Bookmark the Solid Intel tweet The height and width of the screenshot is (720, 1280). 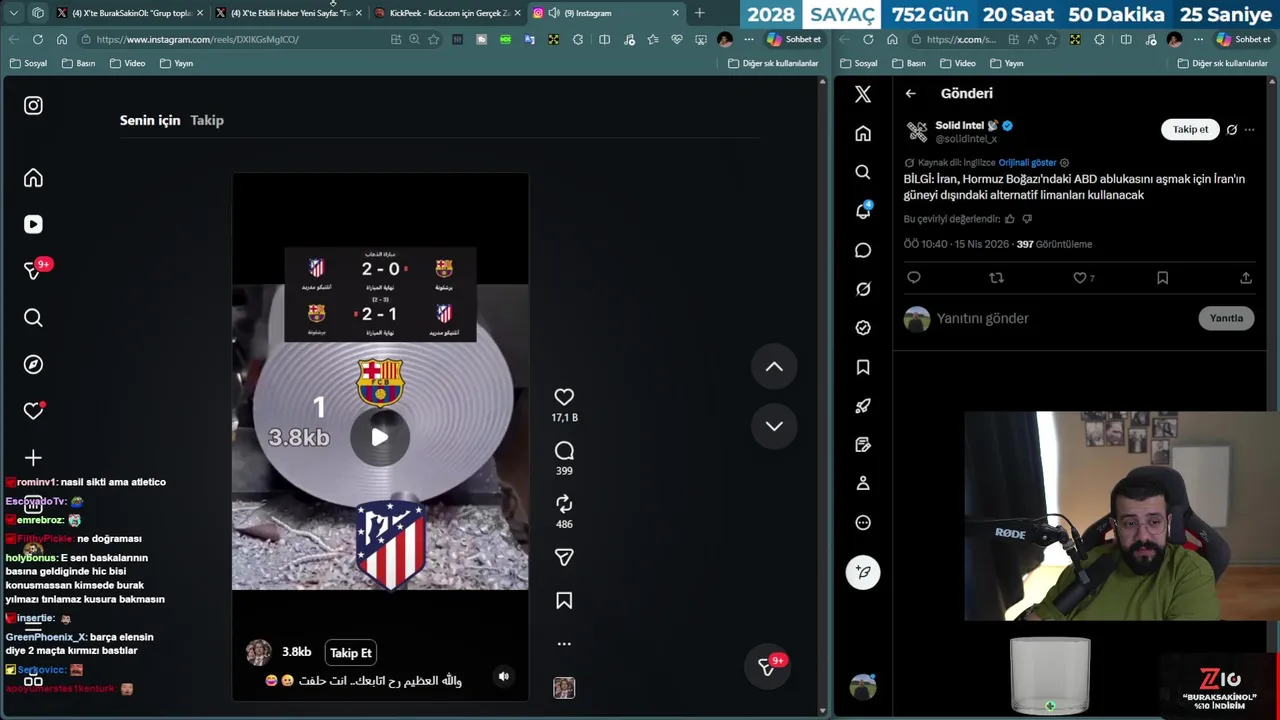1162,278
